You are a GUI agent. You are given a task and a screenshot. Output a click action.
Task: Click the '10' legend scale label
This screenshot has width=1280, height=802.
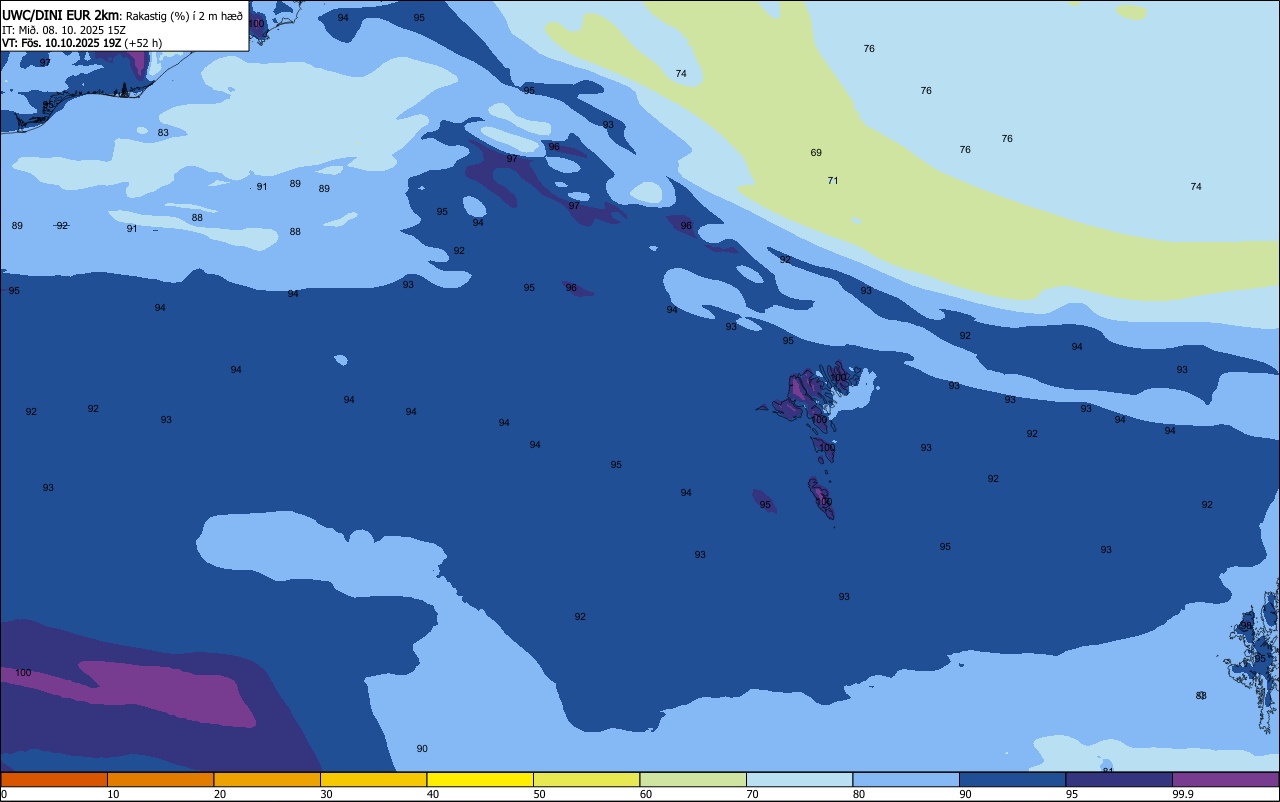pyautogui.click(x=113, y=794)
